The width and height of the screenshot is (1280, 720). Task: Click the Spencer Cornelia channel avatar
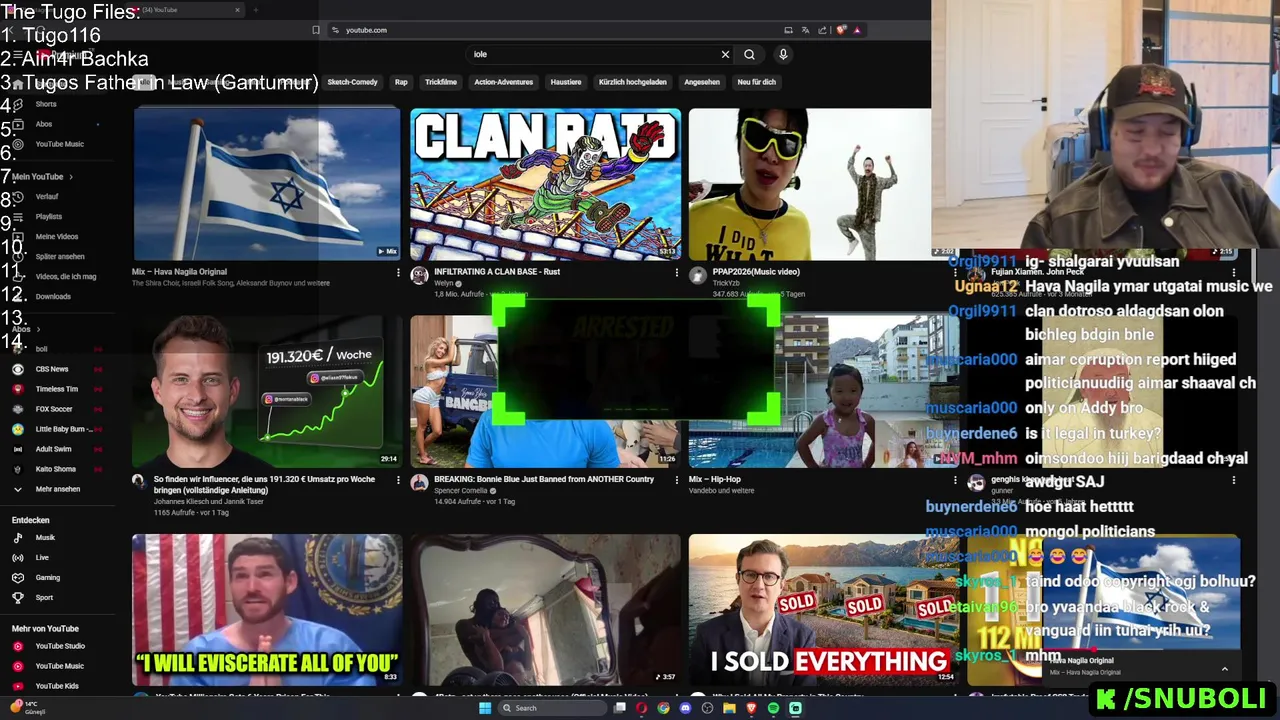coord(420,482)
